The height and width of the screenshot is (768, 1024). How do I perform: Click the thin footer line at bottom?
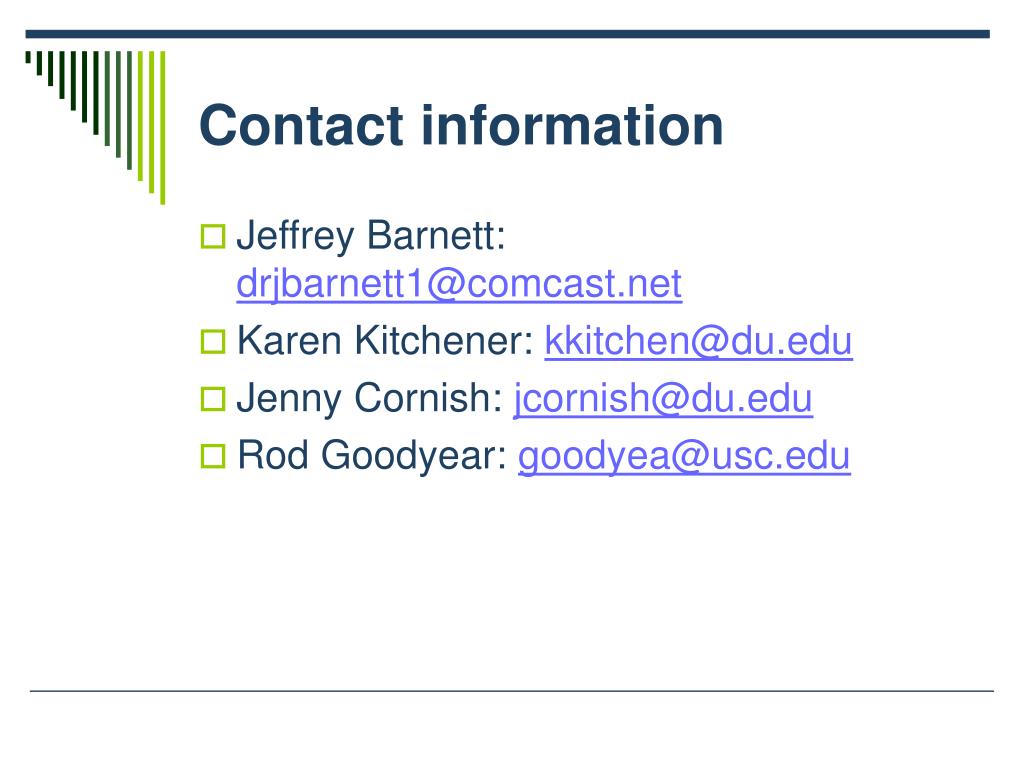511,690
